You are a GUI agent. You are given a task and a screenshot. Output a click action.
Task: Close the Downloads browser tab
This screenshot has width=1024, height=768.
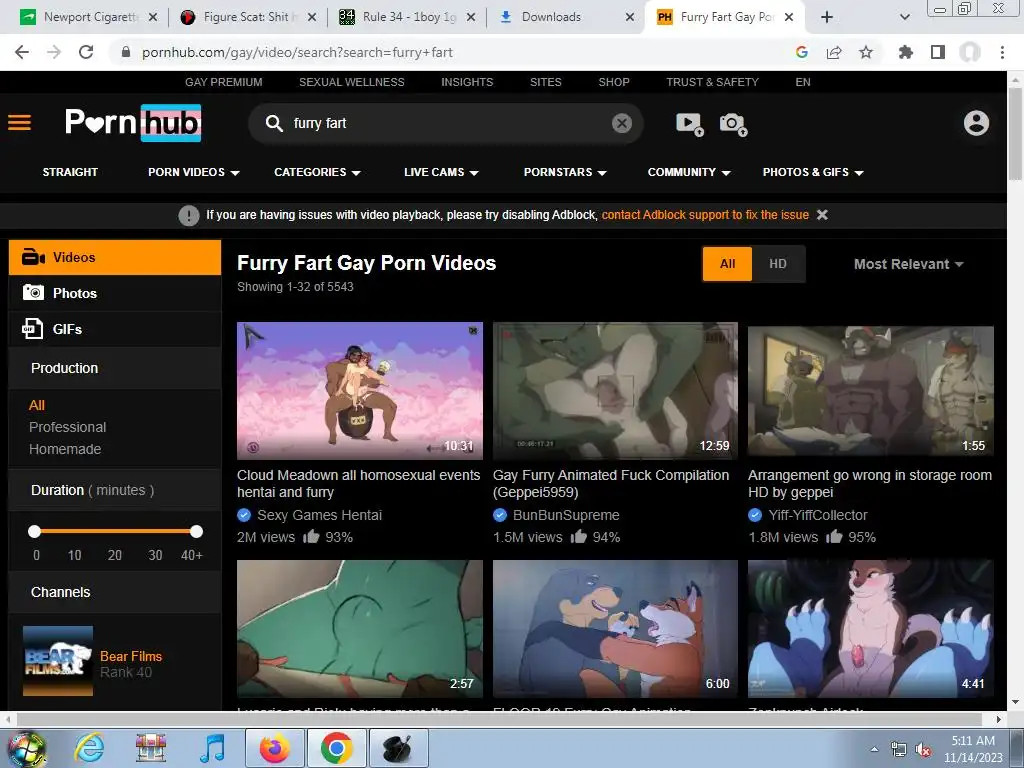630,17
